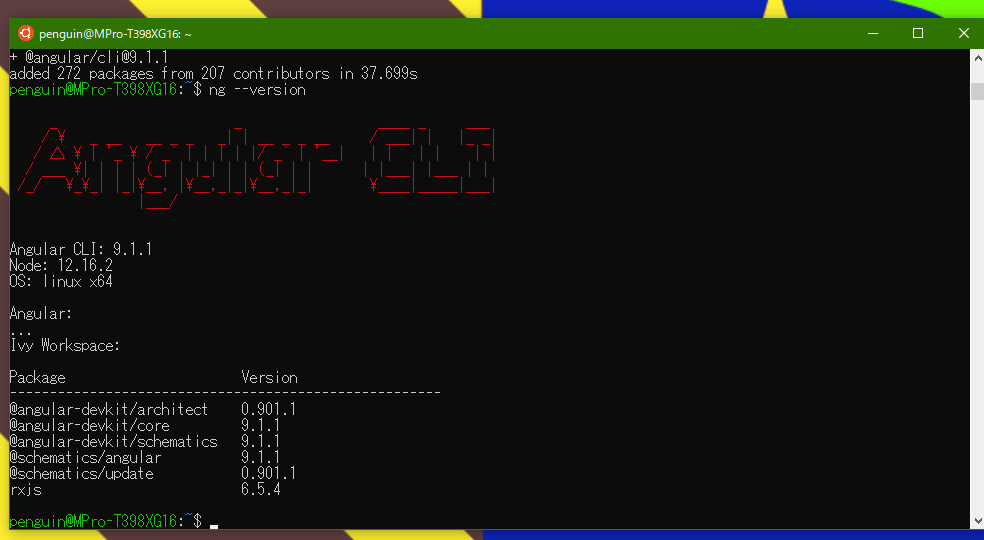Click the window title text penguin@MPro-T398XG16: ~
984x540 pixels.
[115, 34]
